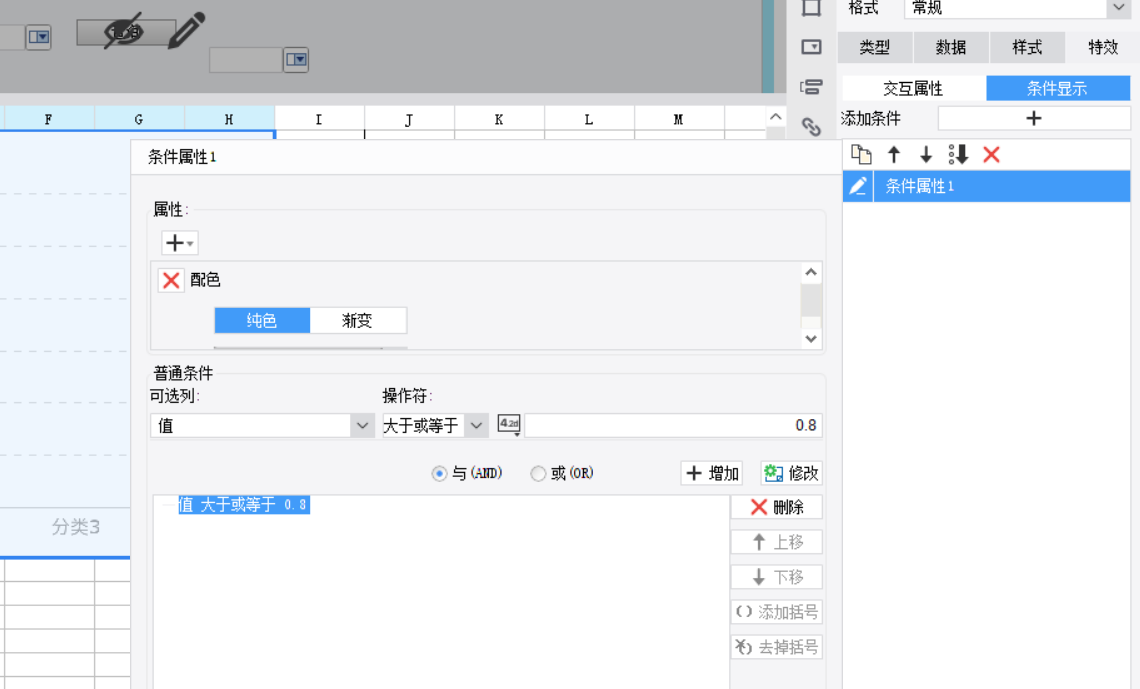The width and height of the screenshot is (1140, 689).
Task: Click the 修改 button
Action: [x=792, y=474]
